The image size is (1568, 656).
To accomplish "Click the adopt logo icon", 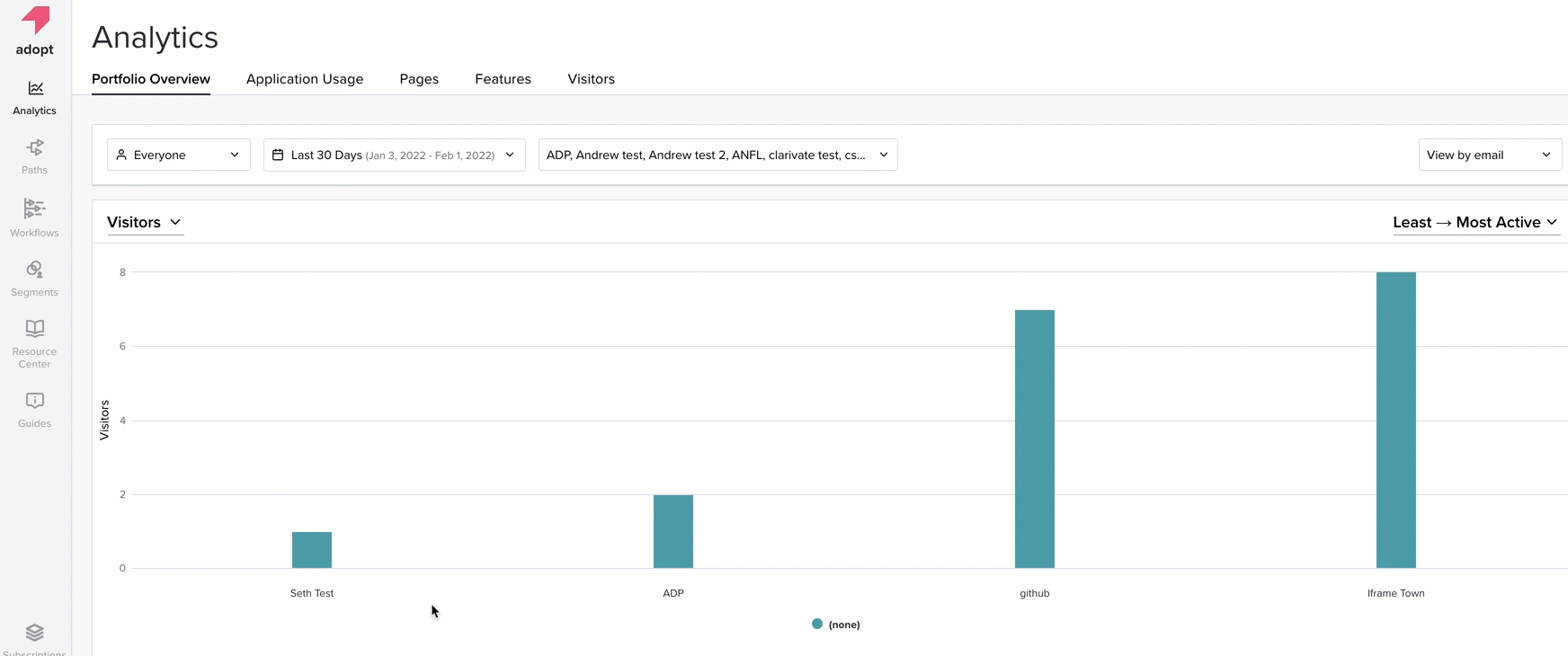I will click(x=35, y=20).
